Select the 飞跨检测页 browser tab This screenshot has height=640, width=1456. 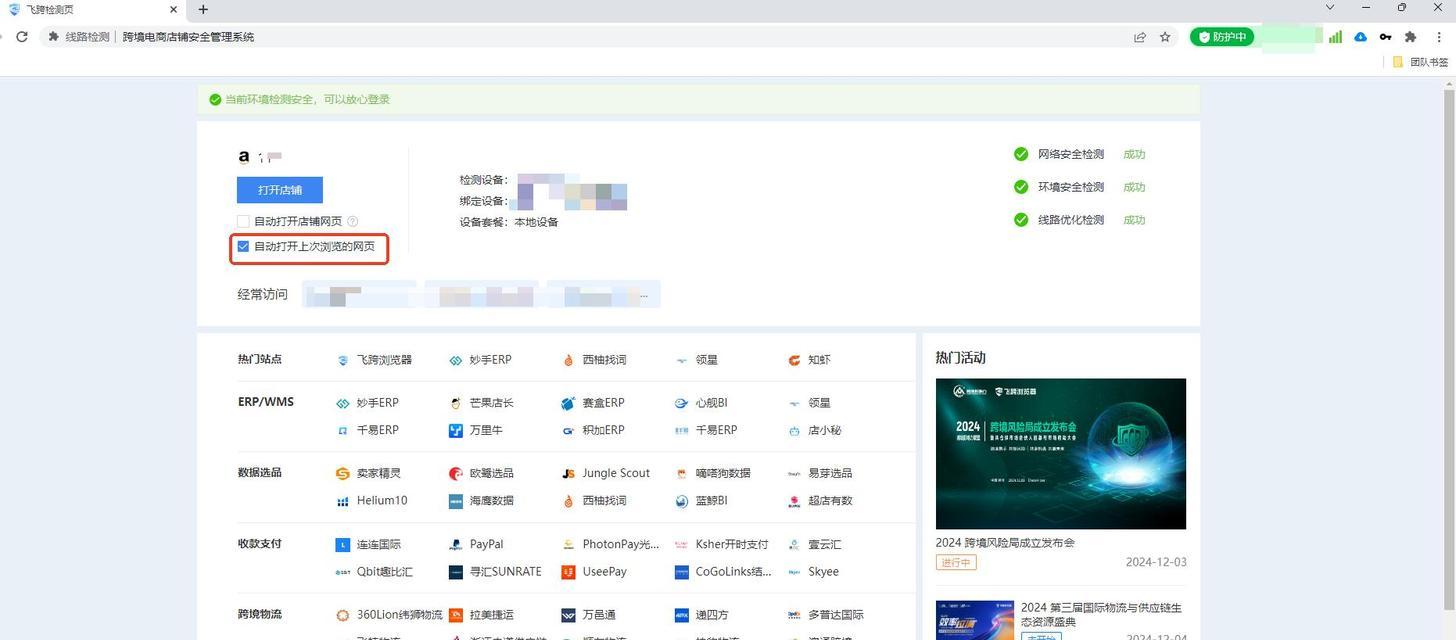pos(92,10)
